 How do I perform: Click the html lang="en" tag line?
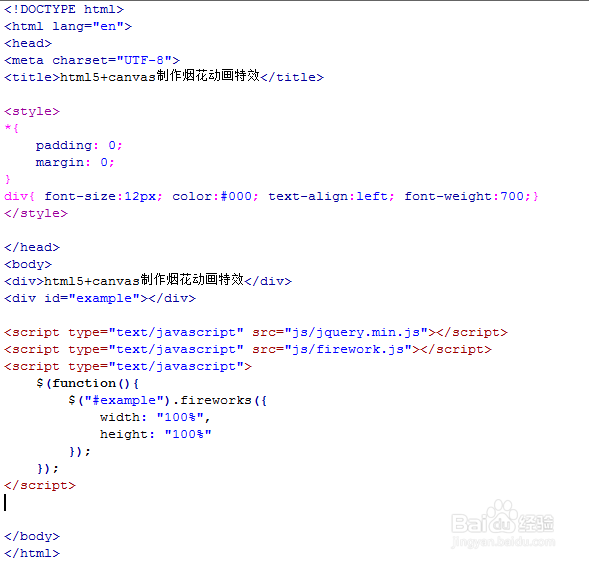pos(68,26)
